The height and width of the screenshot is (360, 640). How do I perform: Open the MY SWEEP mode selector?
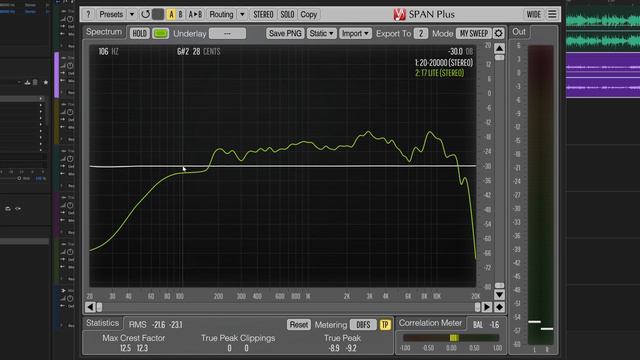click(473, 33)
